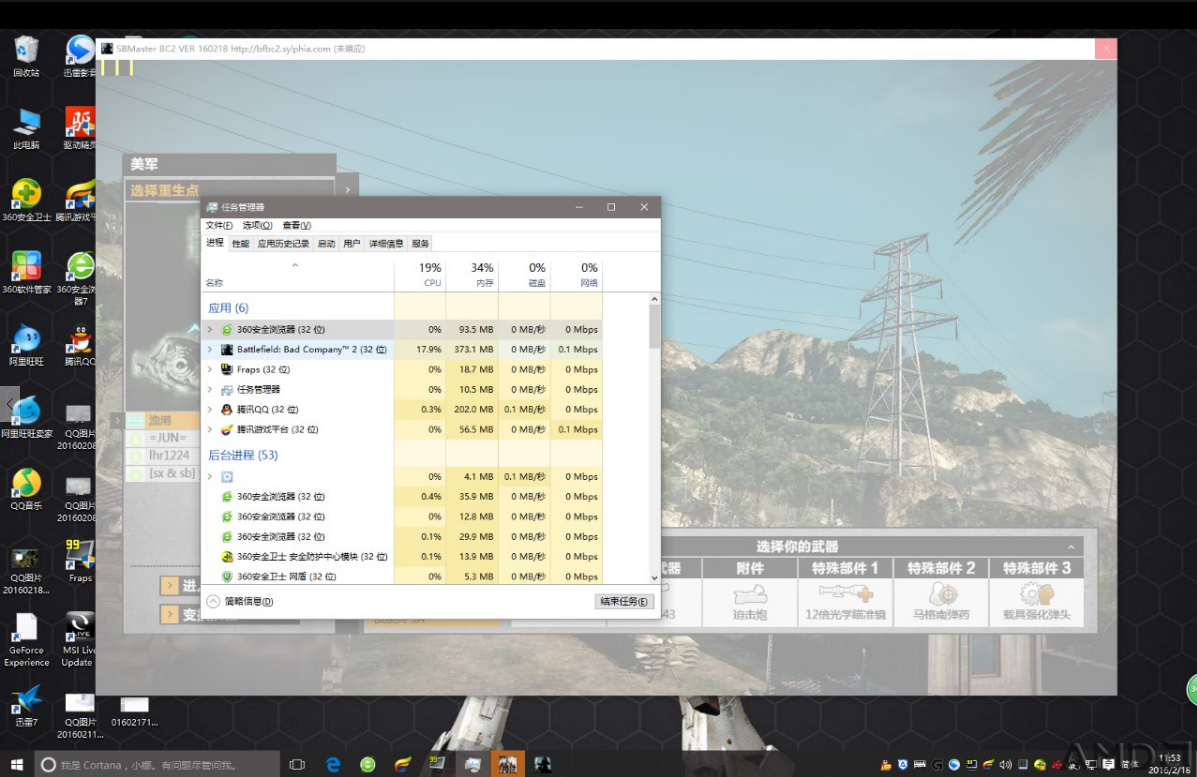Expand the 任务管理器 process row
Screen dimensions: 1197x777
tap(210, 389)
